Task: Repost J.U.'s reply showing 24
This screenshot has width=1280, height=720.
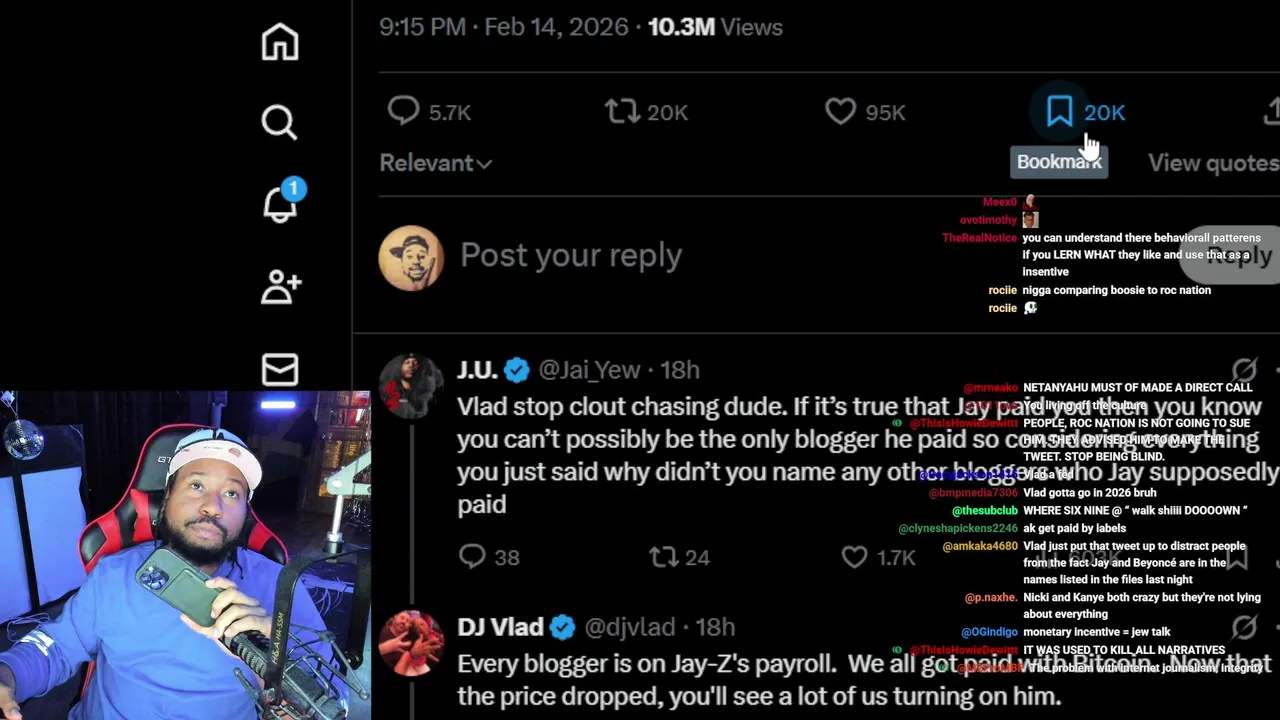Action: [664, 557]
